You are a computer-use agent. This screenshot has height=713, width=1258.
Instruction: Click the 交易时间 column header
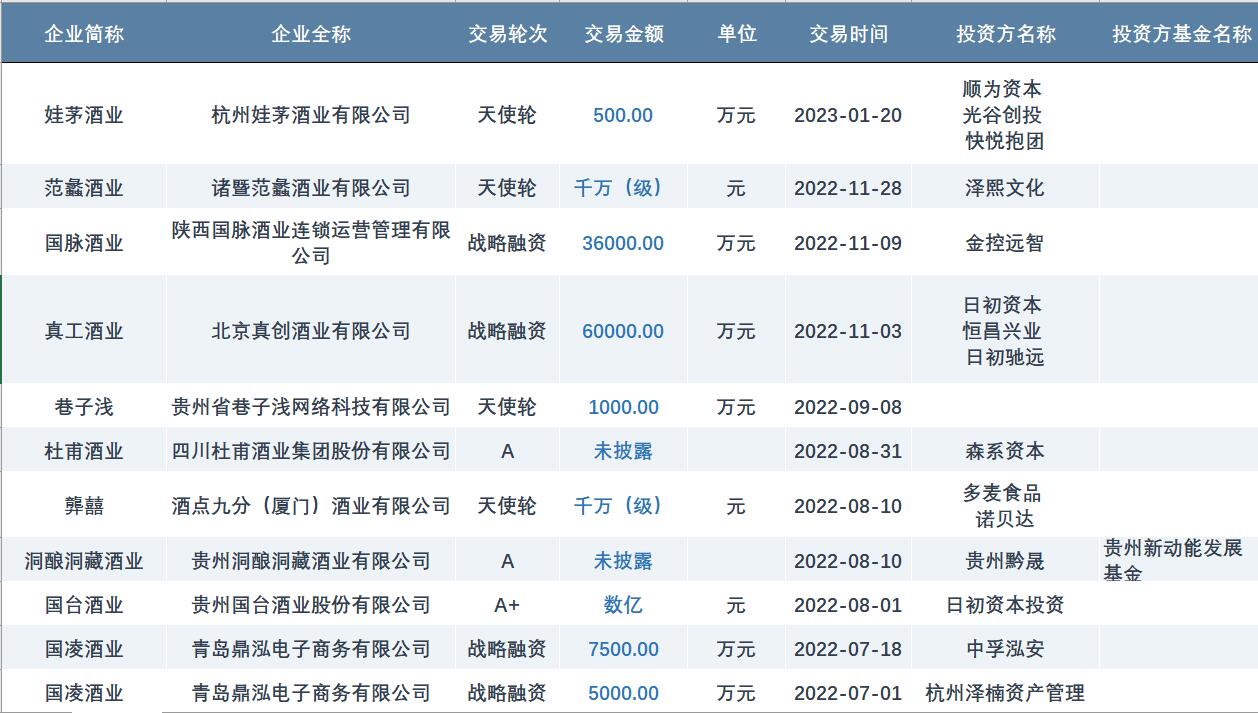848,34
